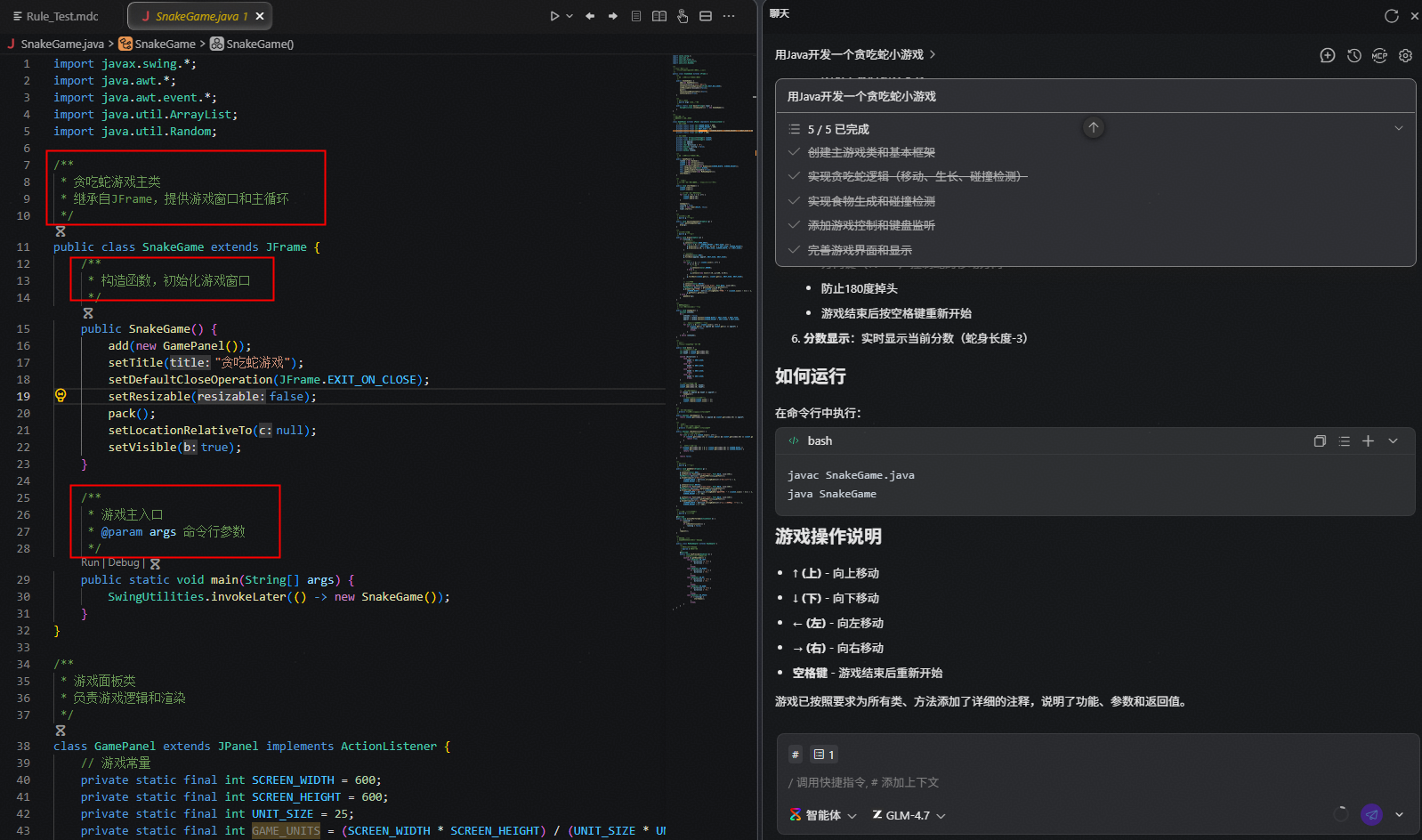The width and height of the screenshot is (1422, 840).
Task: Toggle split editor layout icon
Action: tap(706, 16)
